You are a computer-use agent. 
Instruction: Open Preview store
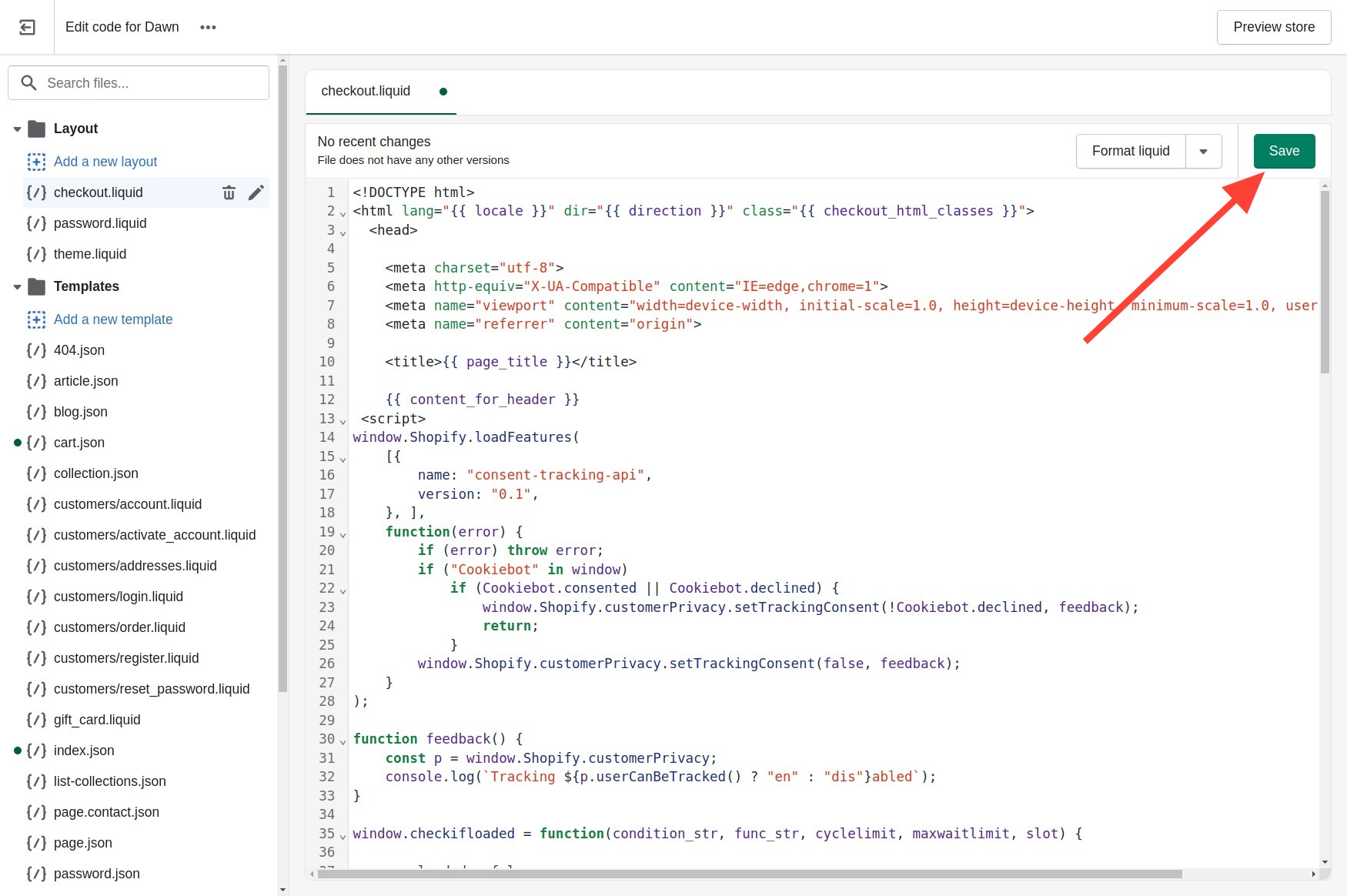click(x=1273, y=27)
